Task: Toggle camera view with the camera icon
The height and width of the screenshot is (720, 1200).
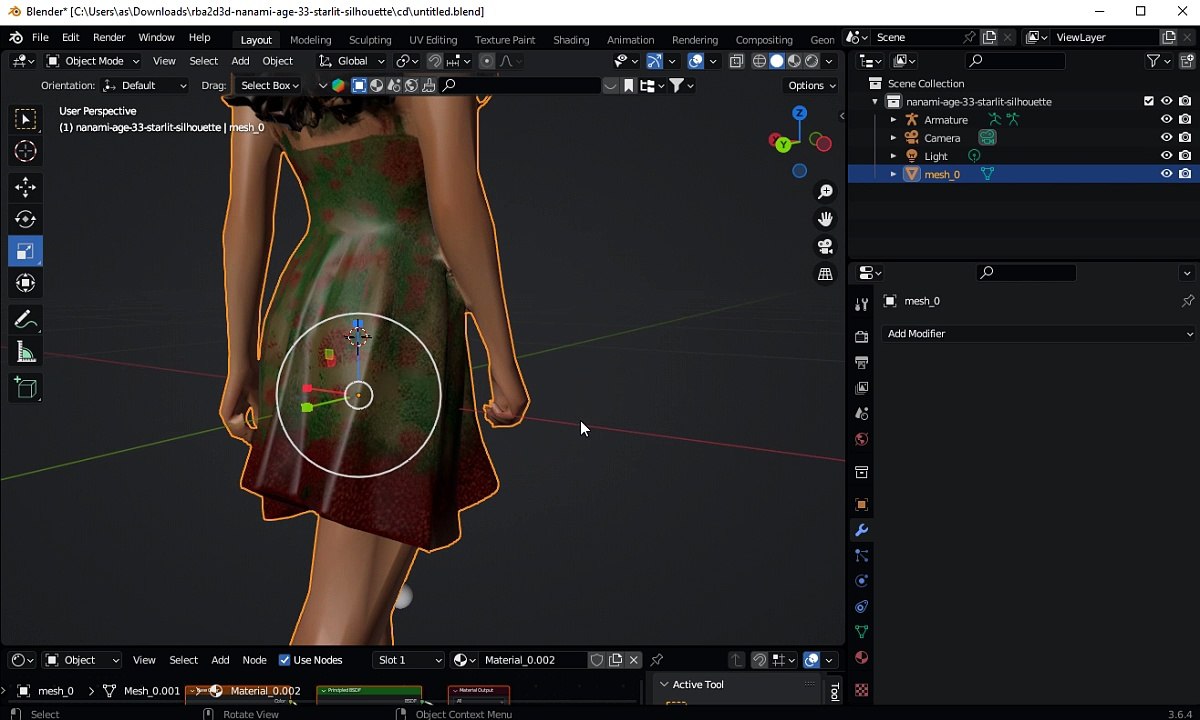Action: (x=825, y=246)
